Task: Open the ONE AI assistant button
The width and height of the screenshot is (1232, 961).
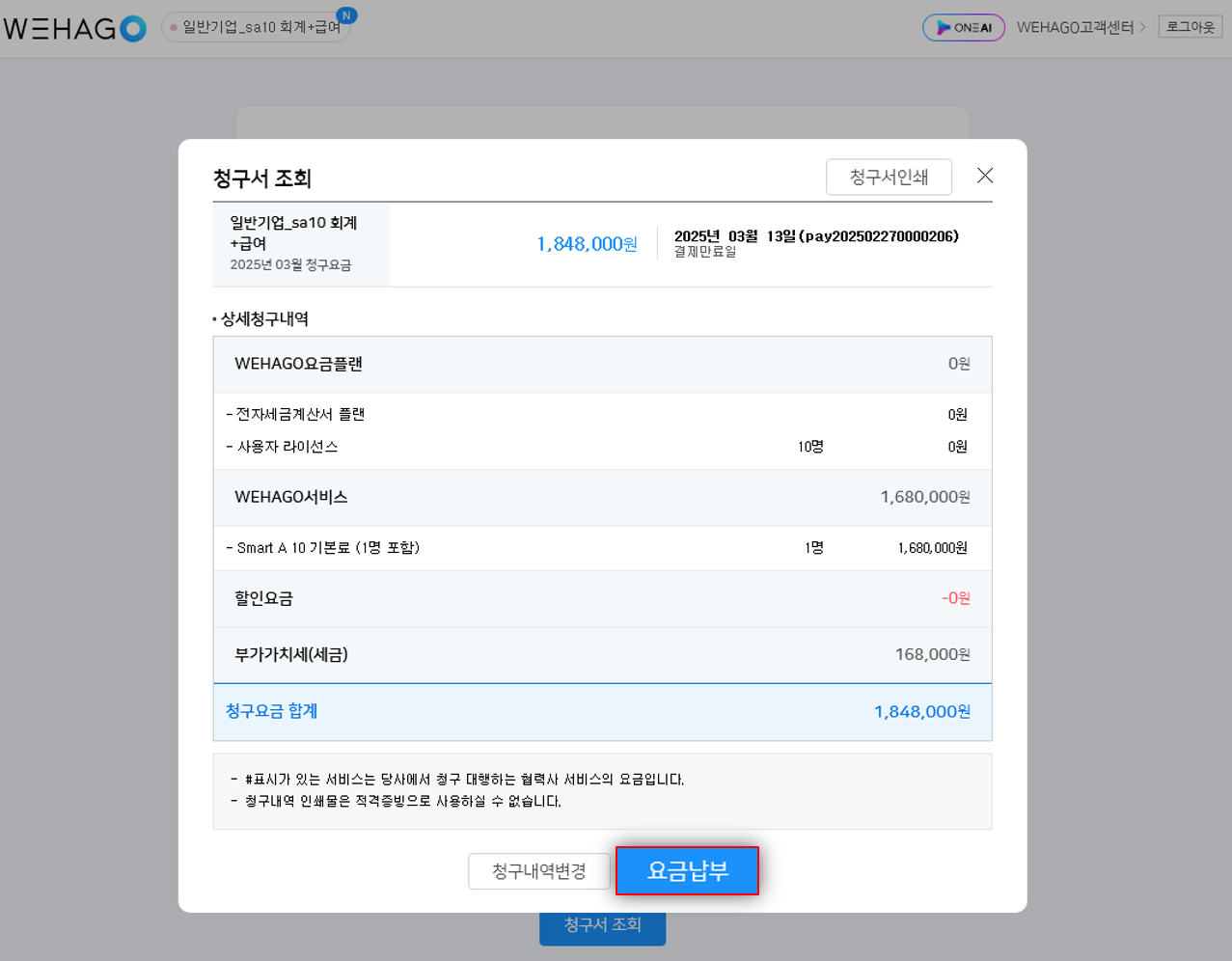Action: click(x=964, y=27)
